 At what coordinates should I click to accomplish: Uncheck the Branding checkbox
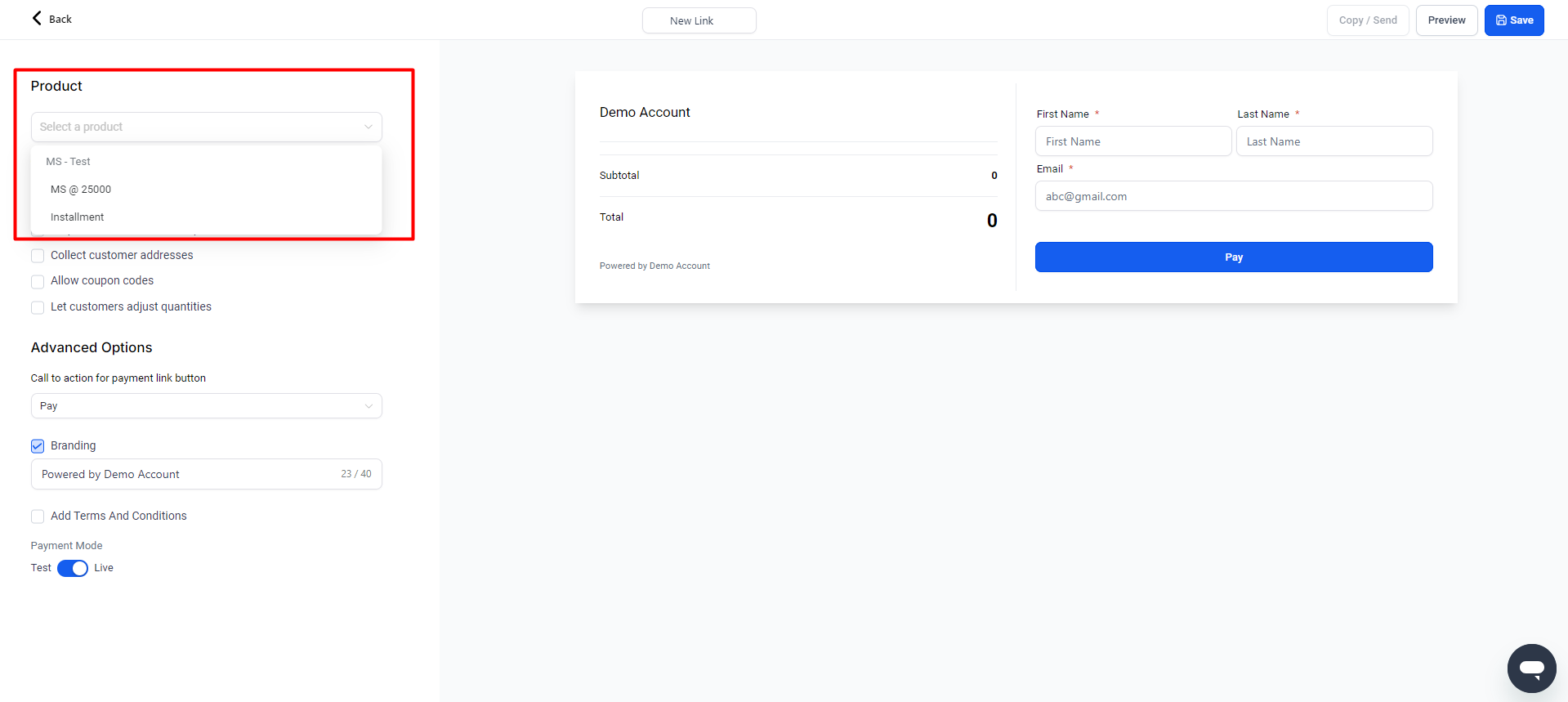coord(38,446)
